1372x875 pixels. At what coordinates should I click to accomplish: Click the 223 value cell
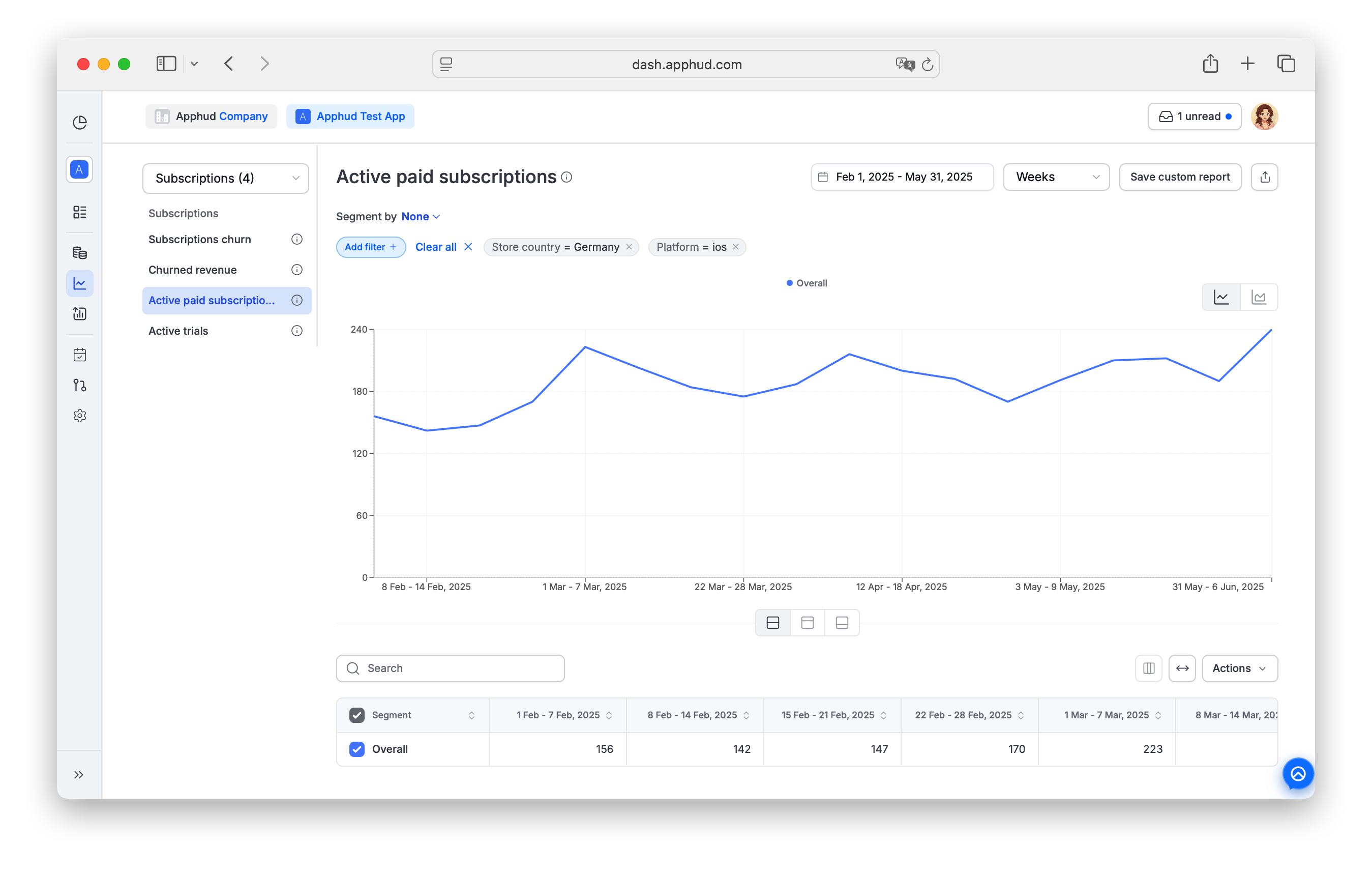click(x=1107, y=749)
